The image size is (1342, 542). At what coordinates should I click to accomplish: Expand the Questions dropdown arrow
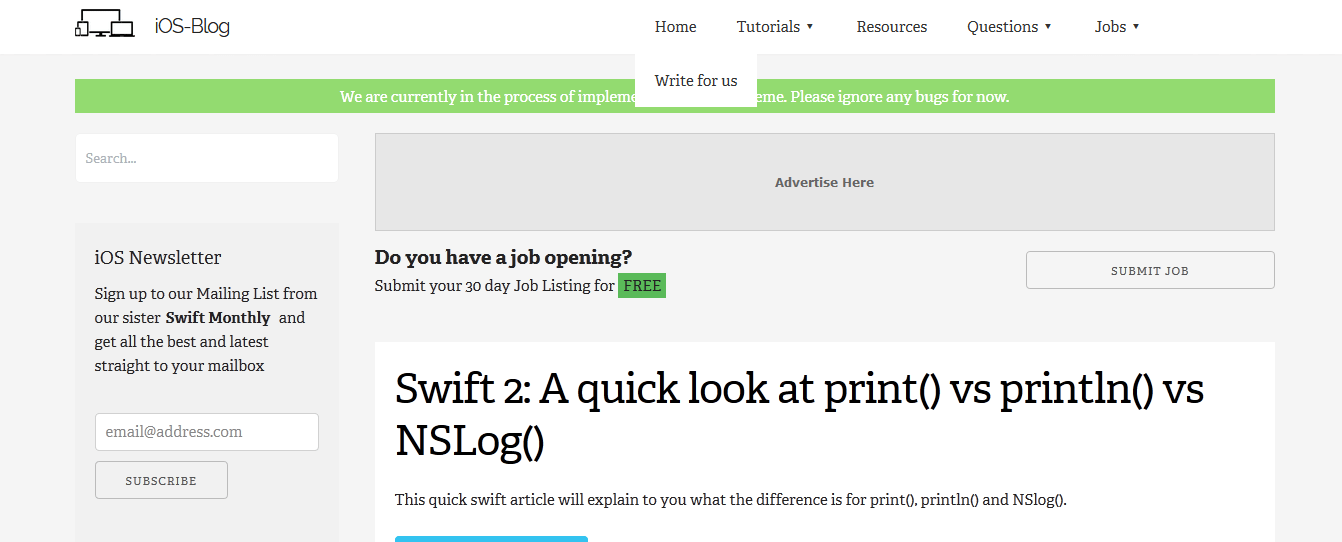pos(1048,27)
